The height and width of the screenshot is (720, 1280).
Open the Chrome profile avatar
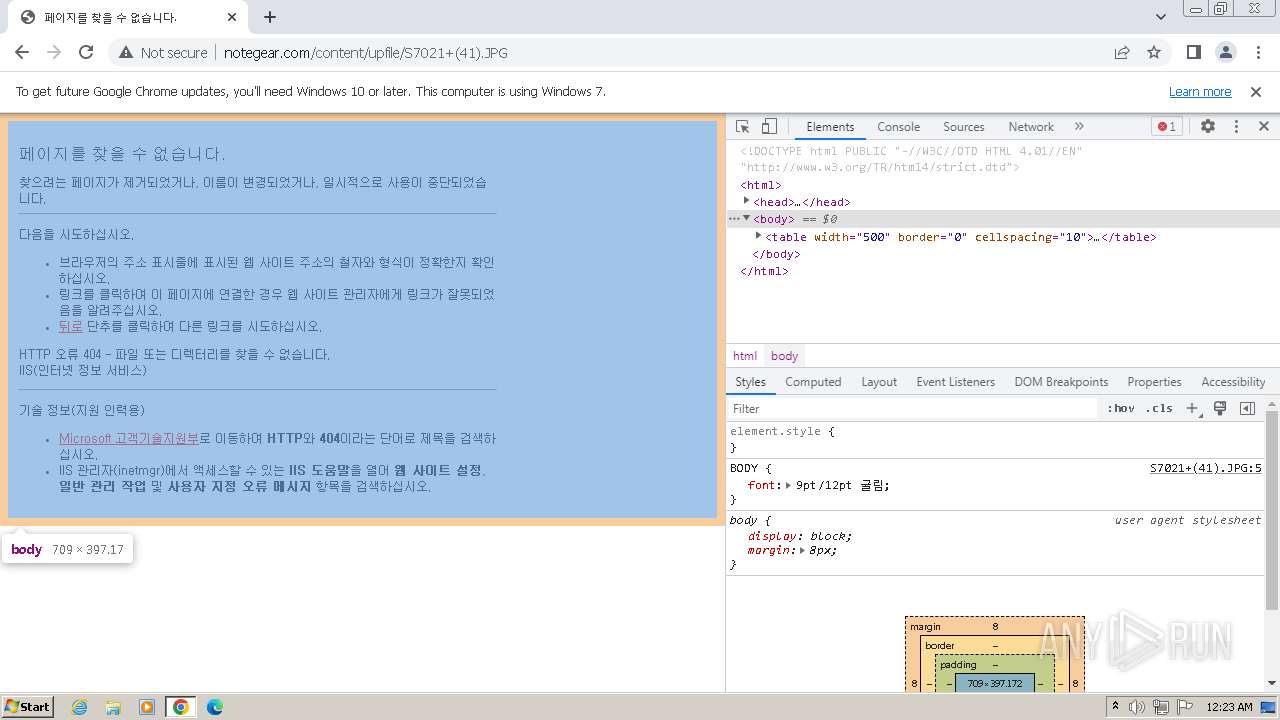[x=1225, y=52]
